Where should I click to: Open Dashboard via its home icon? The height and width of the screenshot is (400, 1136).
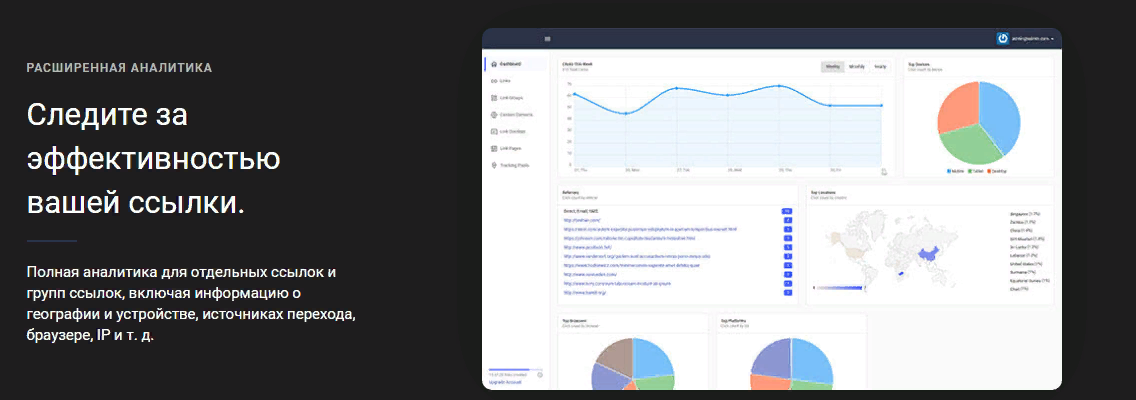[x=494, y=64]
